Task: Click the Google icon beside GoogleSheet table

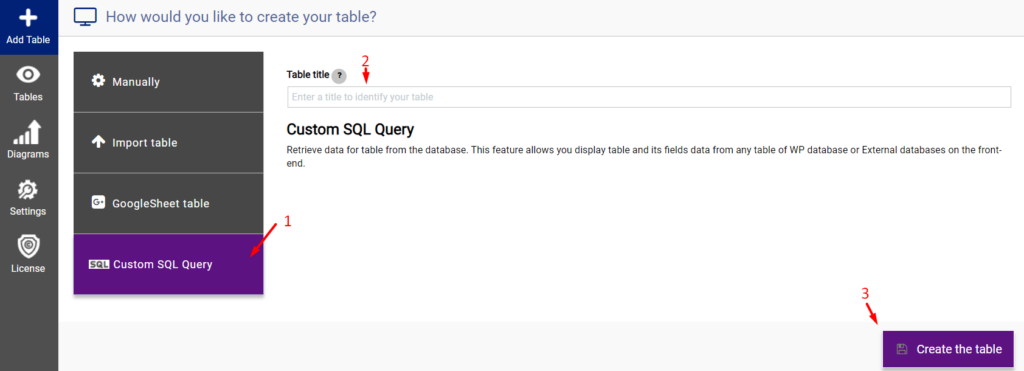Action: tap(99, 203)
